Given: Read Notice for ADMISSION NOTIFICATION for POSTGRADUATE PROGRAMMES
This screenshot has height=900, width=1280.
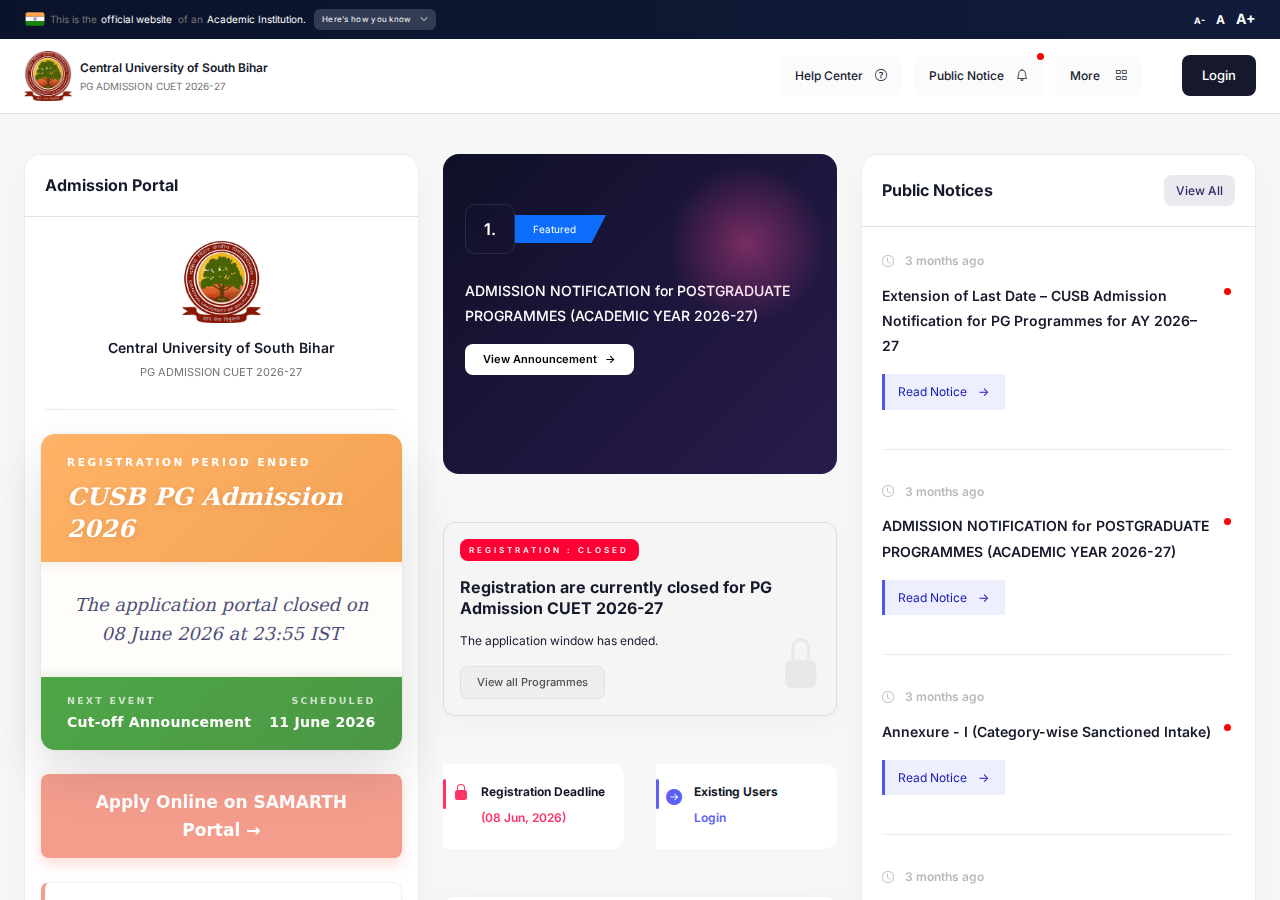Looking at the screenshot, I should tap(943, 598).
